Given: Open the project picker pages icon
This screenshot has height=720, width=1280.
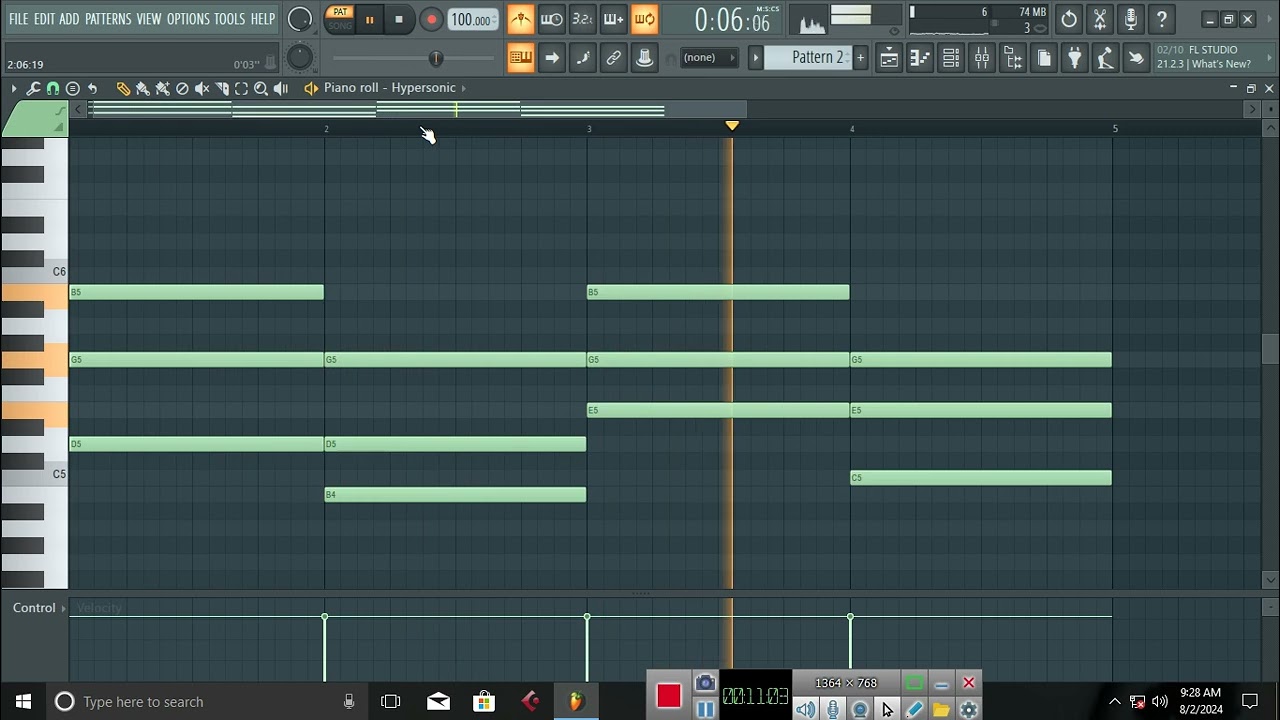Looking at the screenshot, I should [1044, 58].
